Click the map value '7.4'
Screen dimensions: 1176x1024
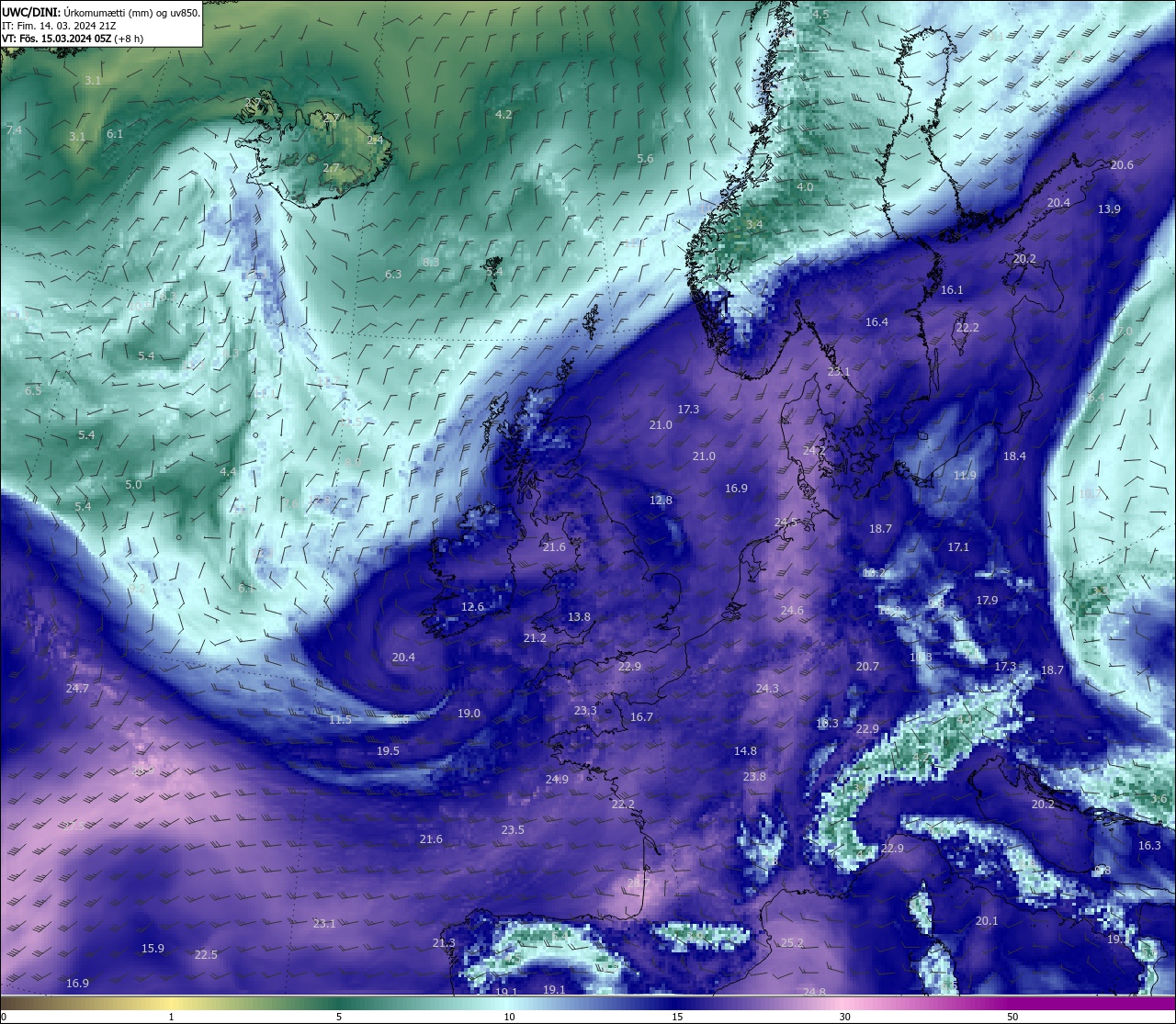coord(14,130)
